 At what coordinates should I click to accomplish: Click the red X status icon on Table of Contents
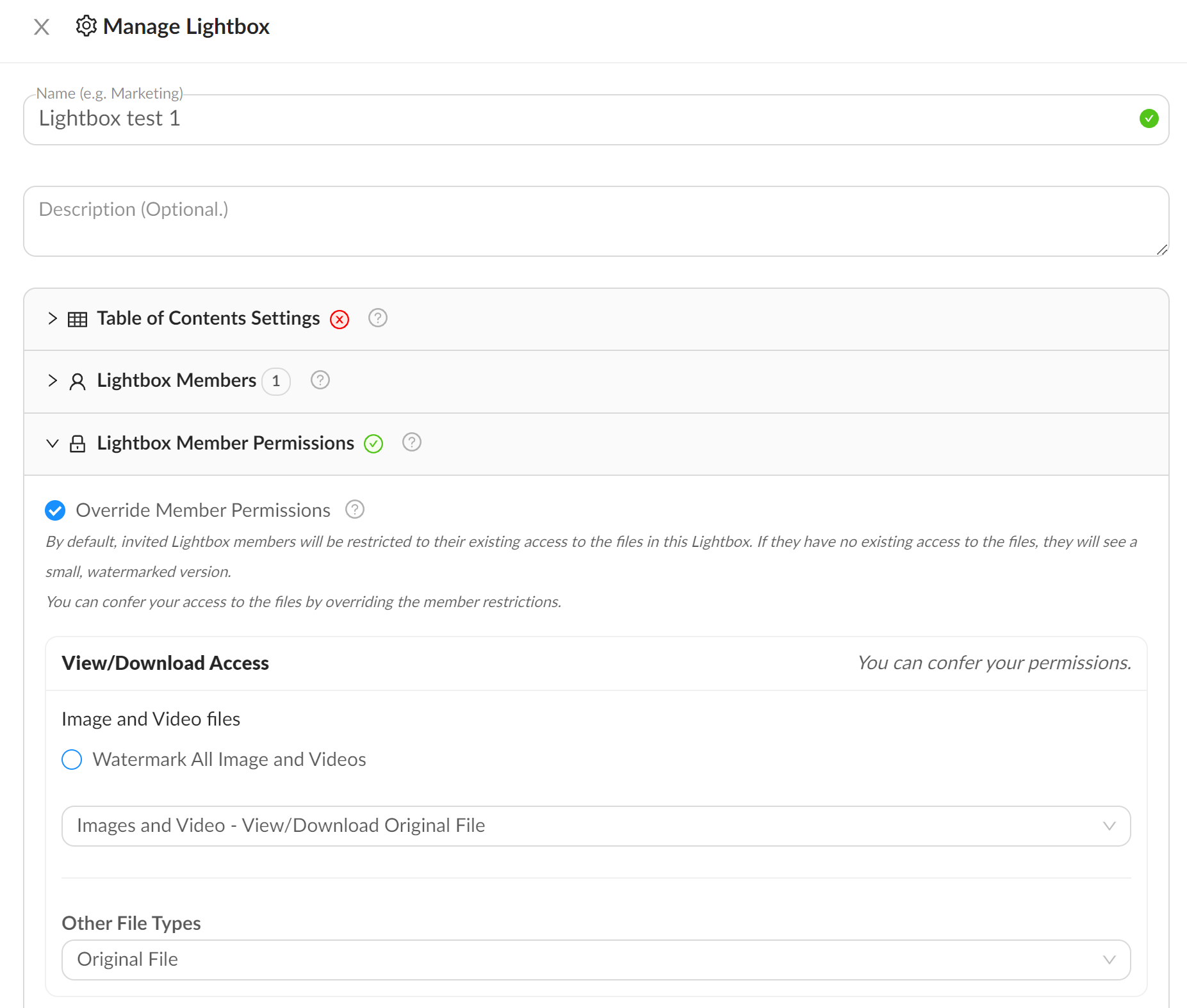(340, 319)
